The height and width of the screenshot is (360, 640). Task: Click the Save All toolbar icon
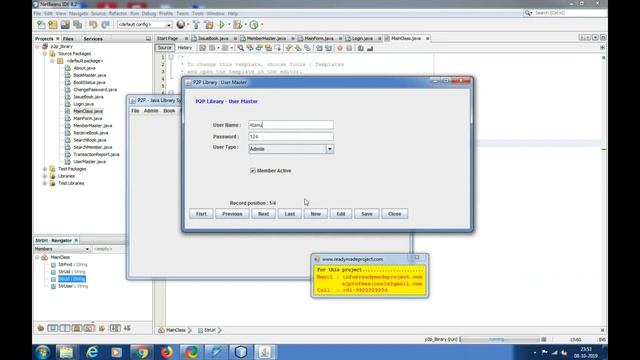click(x=78, y=24)
